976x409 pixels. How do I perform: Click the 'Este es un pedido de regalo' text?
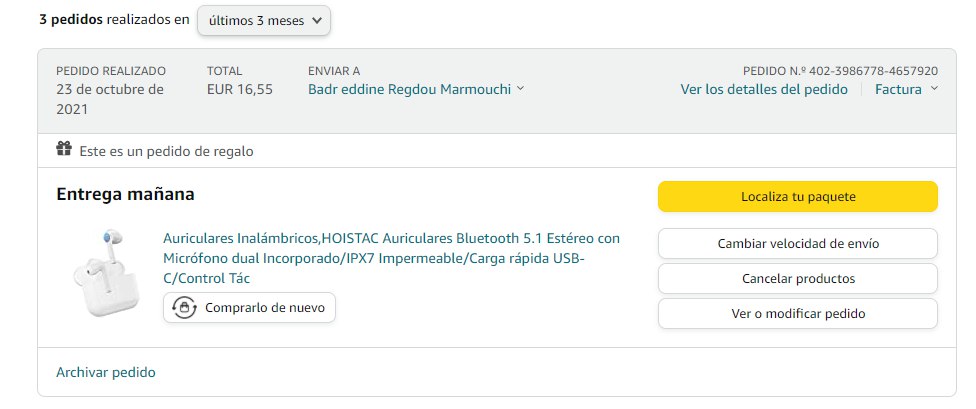[166, 151]
